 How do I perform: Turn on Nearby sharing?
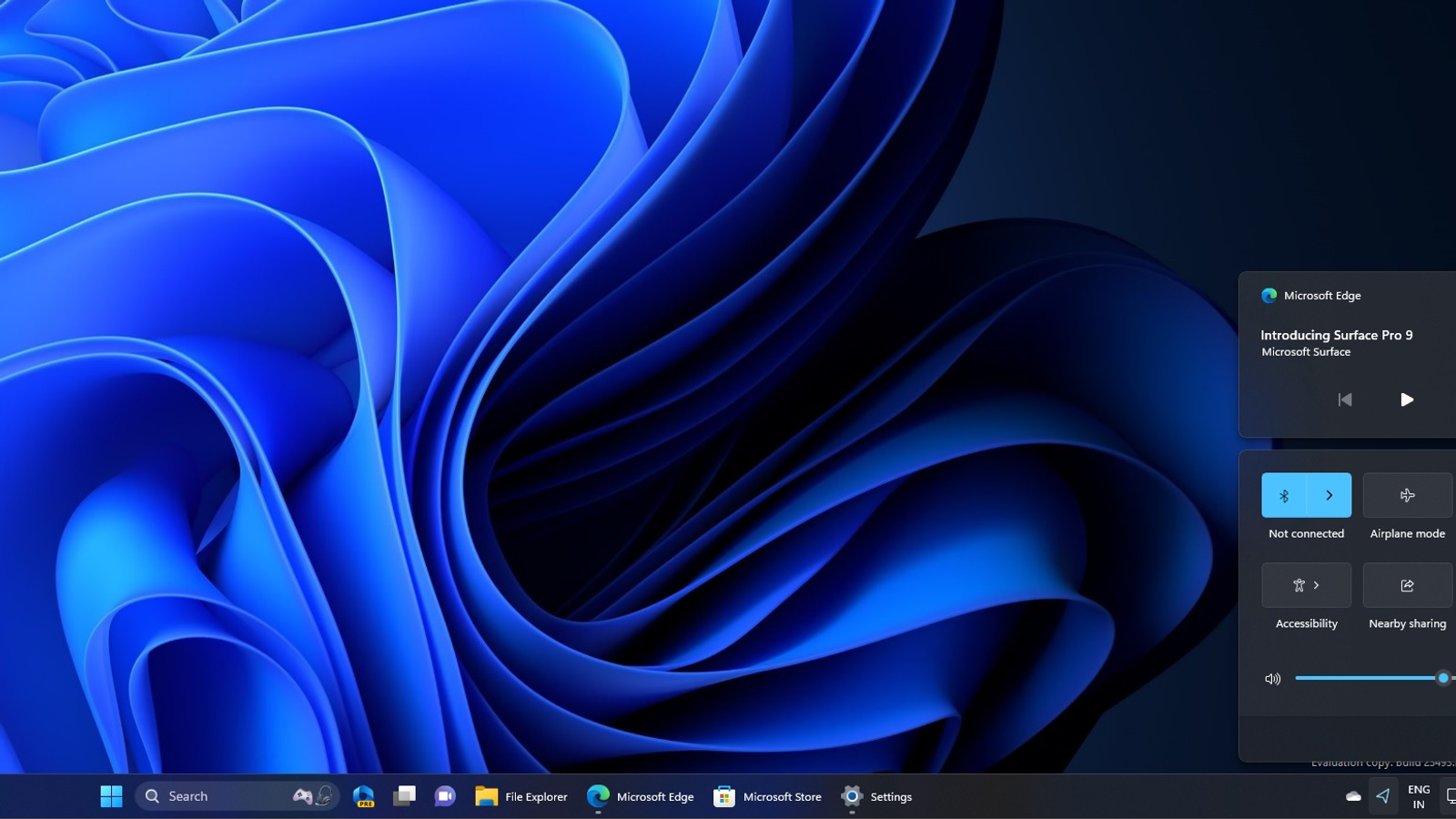click(1407, 585)
